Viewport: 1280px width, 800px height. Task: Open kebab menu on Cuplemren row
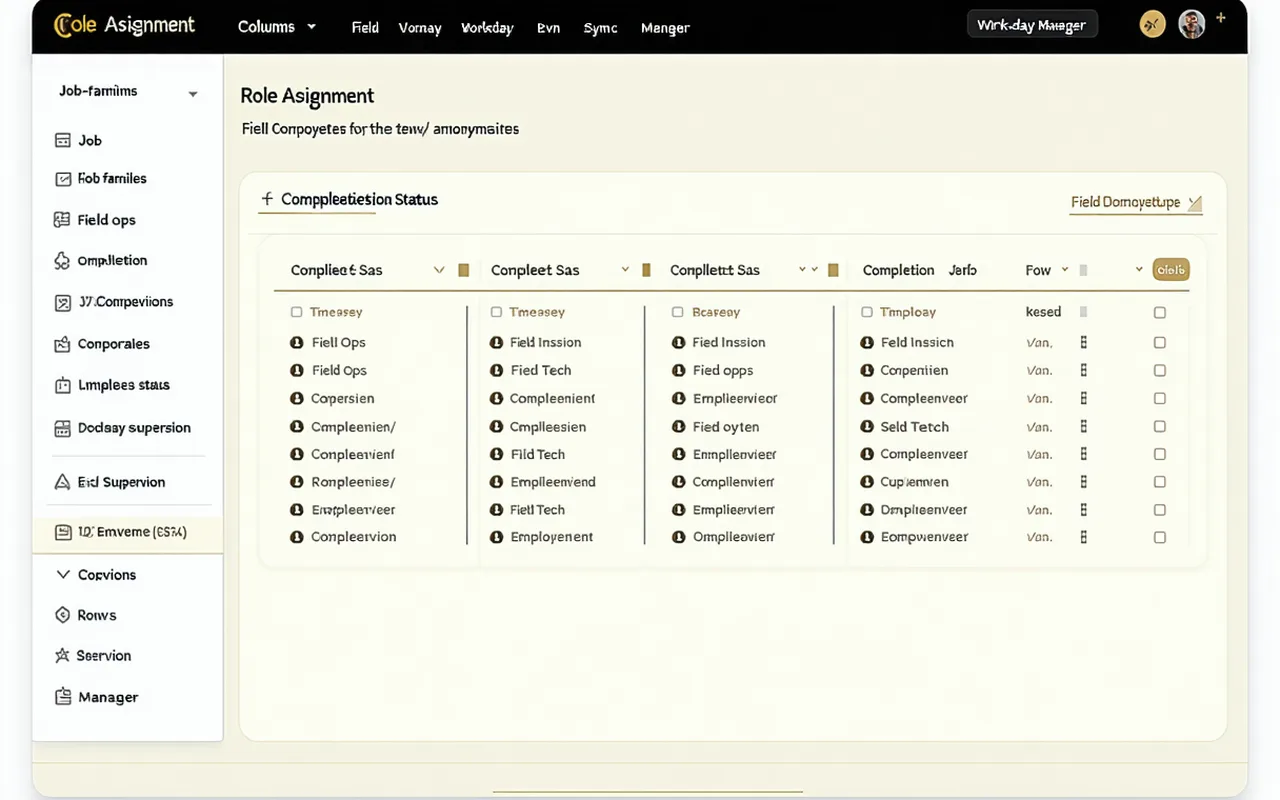coord(1084,481)
